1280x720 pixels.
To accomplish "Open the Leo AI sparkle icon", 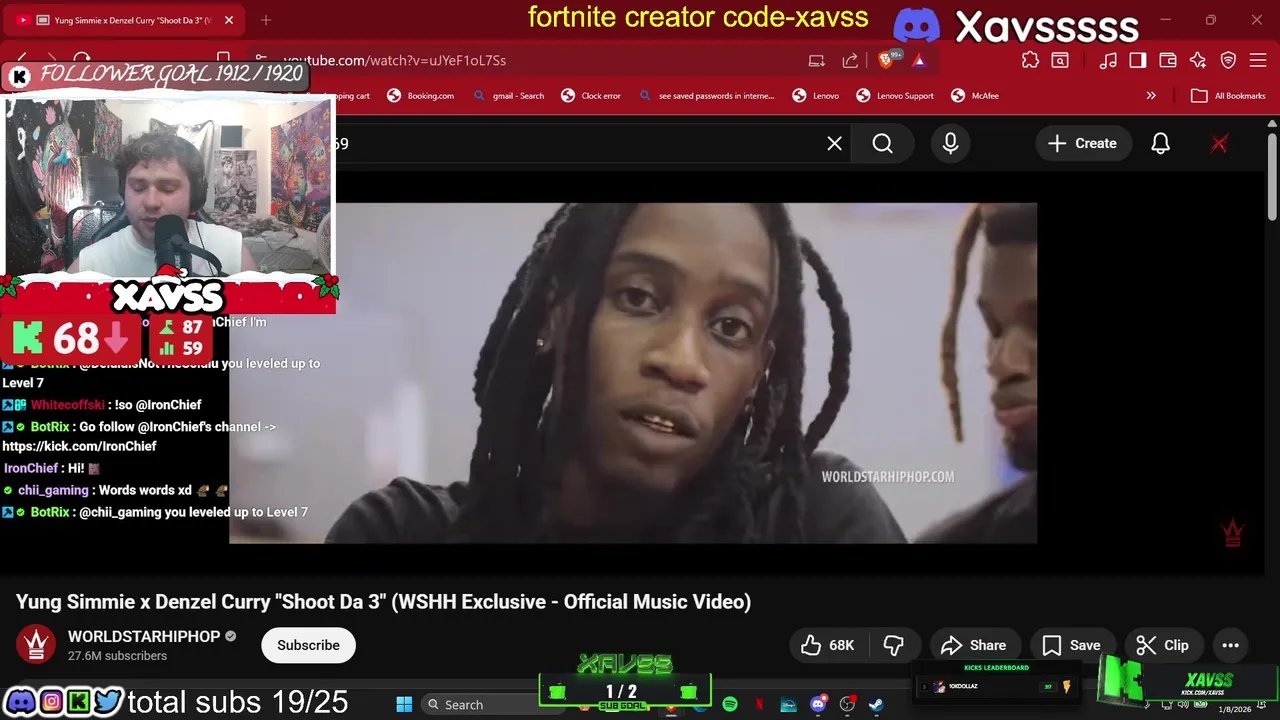I will point(1198,60).
